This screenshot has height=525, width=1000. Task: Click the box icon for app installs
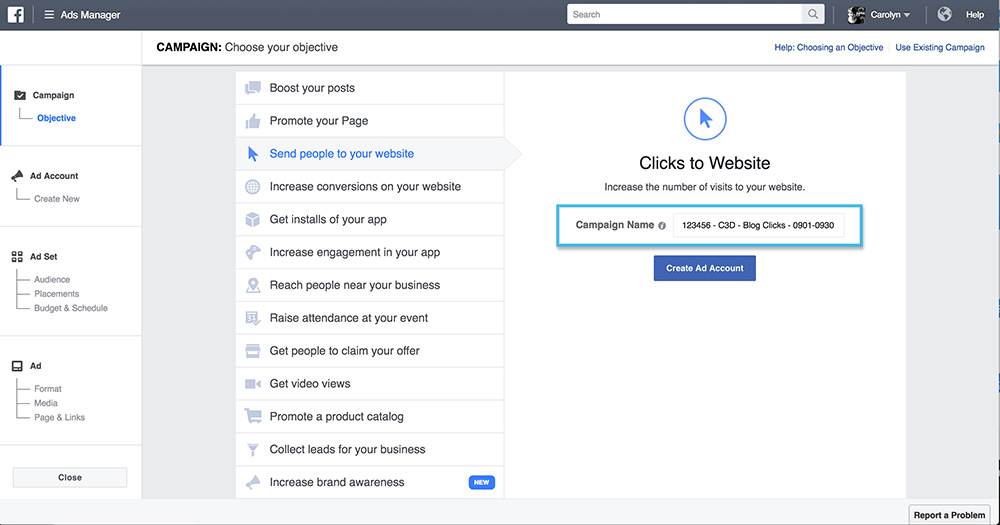click(253, 219)
